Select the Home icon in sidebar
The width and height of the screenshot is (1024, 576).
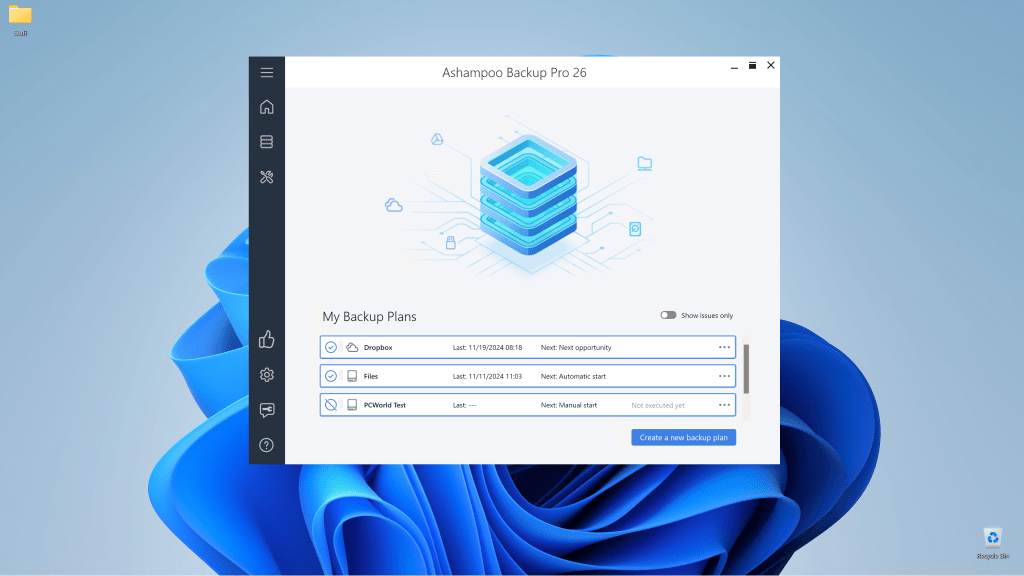click(266, 106)
